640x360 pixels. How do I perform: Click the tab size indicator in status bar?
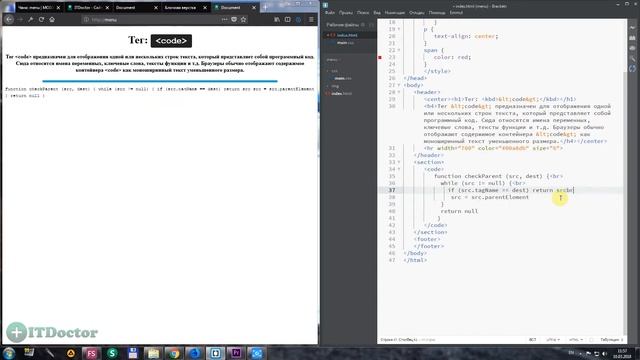click(x=611, y=340)
